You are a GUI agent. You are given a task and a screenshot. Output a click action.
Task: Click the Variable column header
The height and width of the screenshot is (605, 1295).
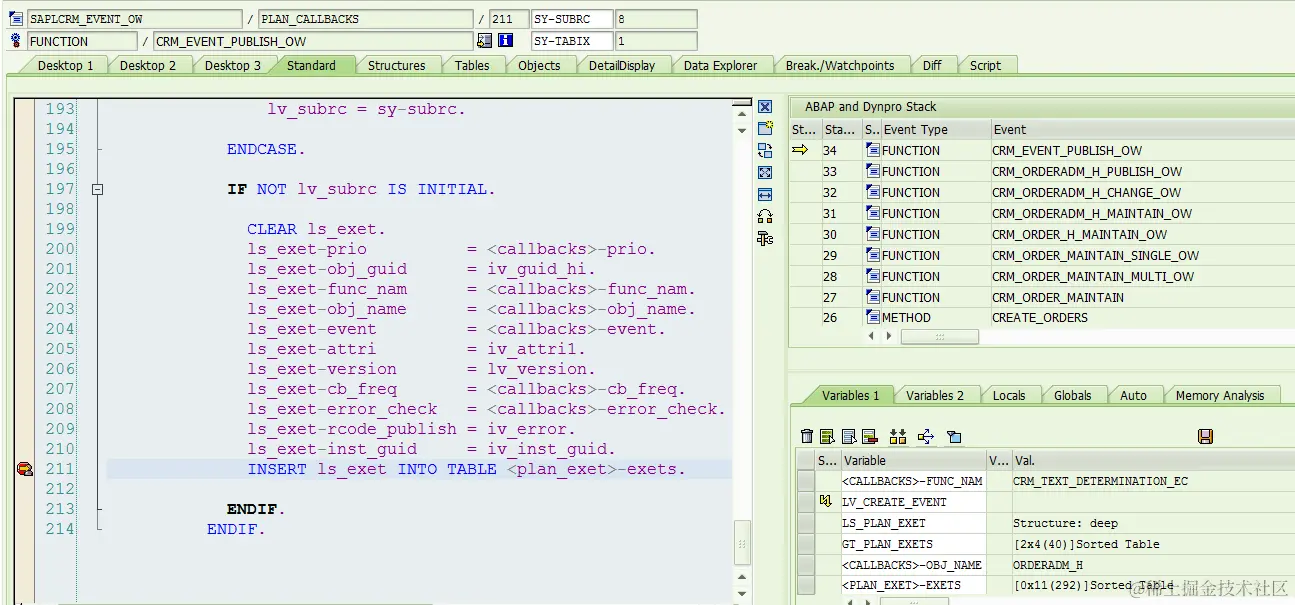tap(913, 461)
